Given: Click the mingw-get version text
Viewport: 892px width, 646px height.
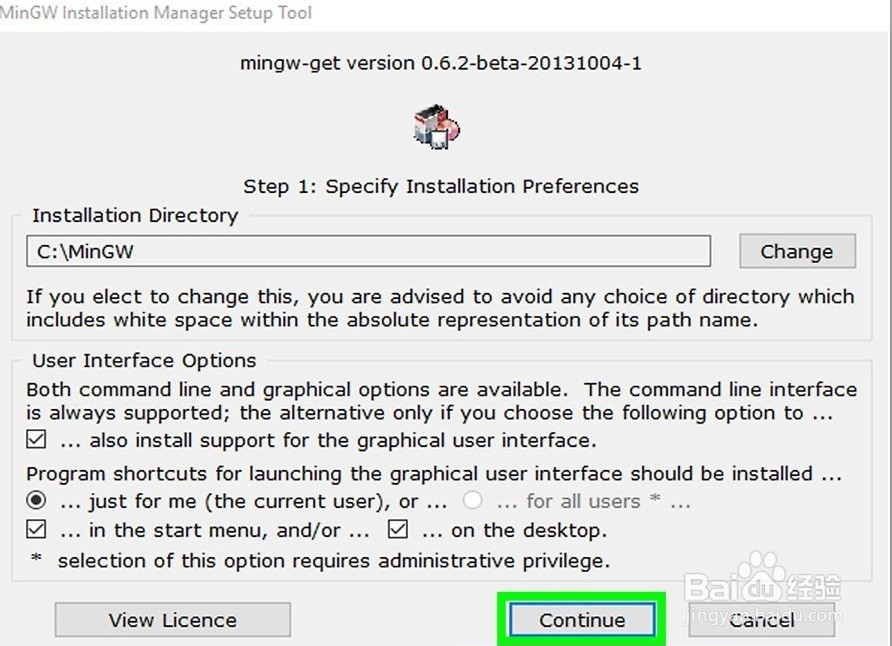Looking at the screenshot, I should pyautogui.click(x=440, y=63).
